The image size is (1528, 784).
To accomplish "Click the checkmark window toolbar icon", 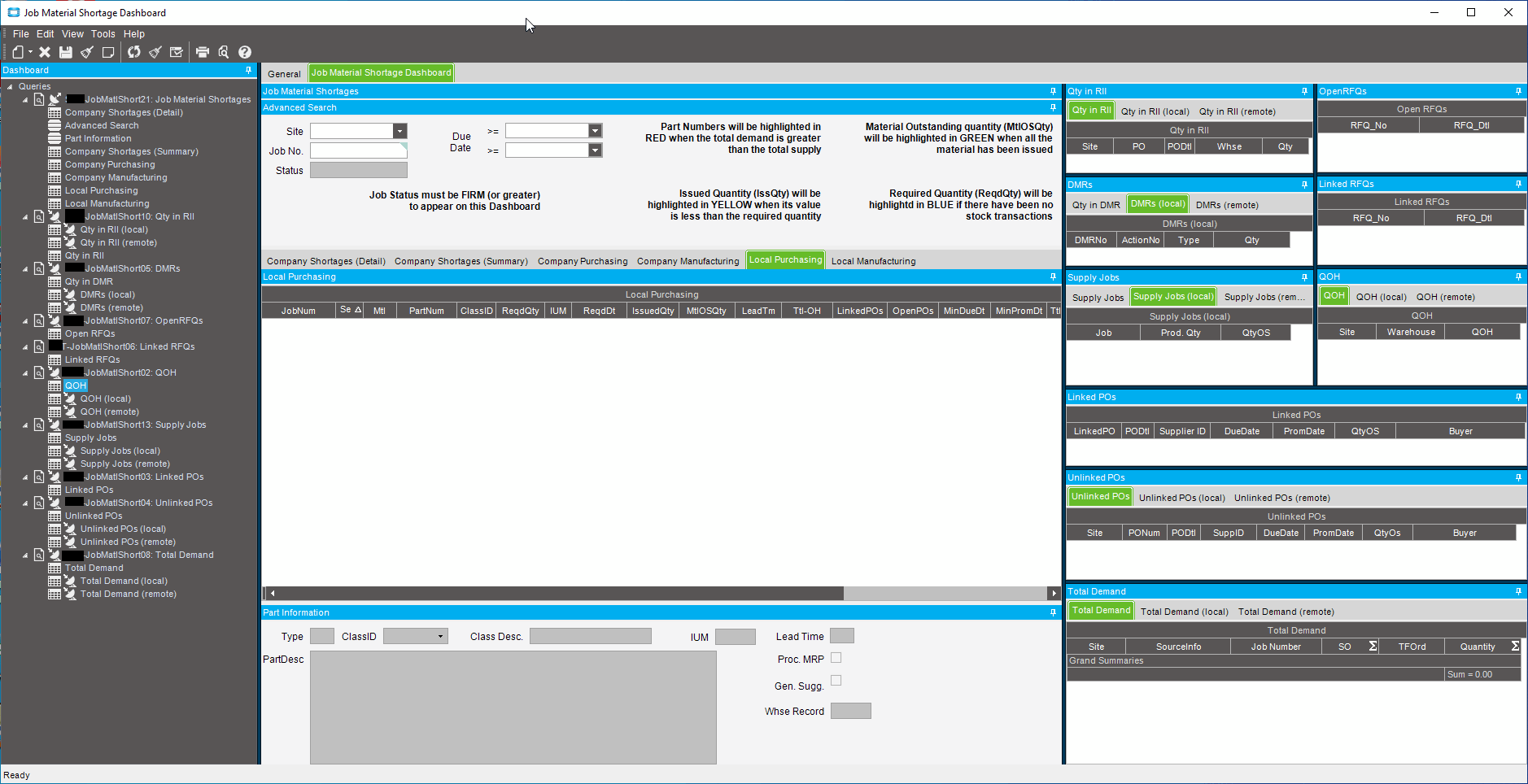I will 177,52.
